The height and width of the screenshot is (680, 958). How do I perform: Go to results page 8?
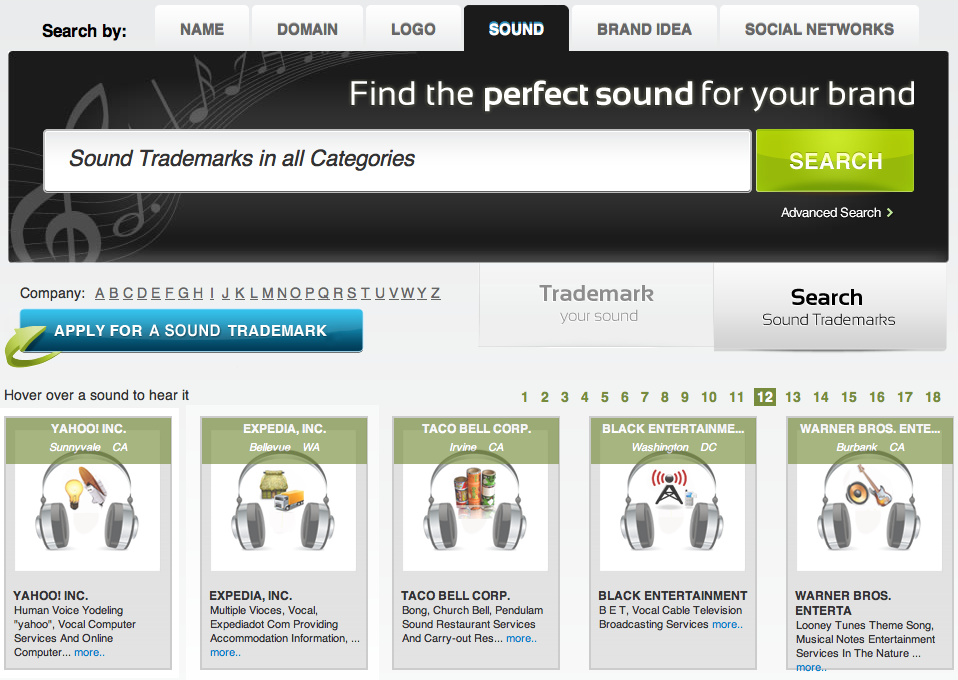point(665,397)
